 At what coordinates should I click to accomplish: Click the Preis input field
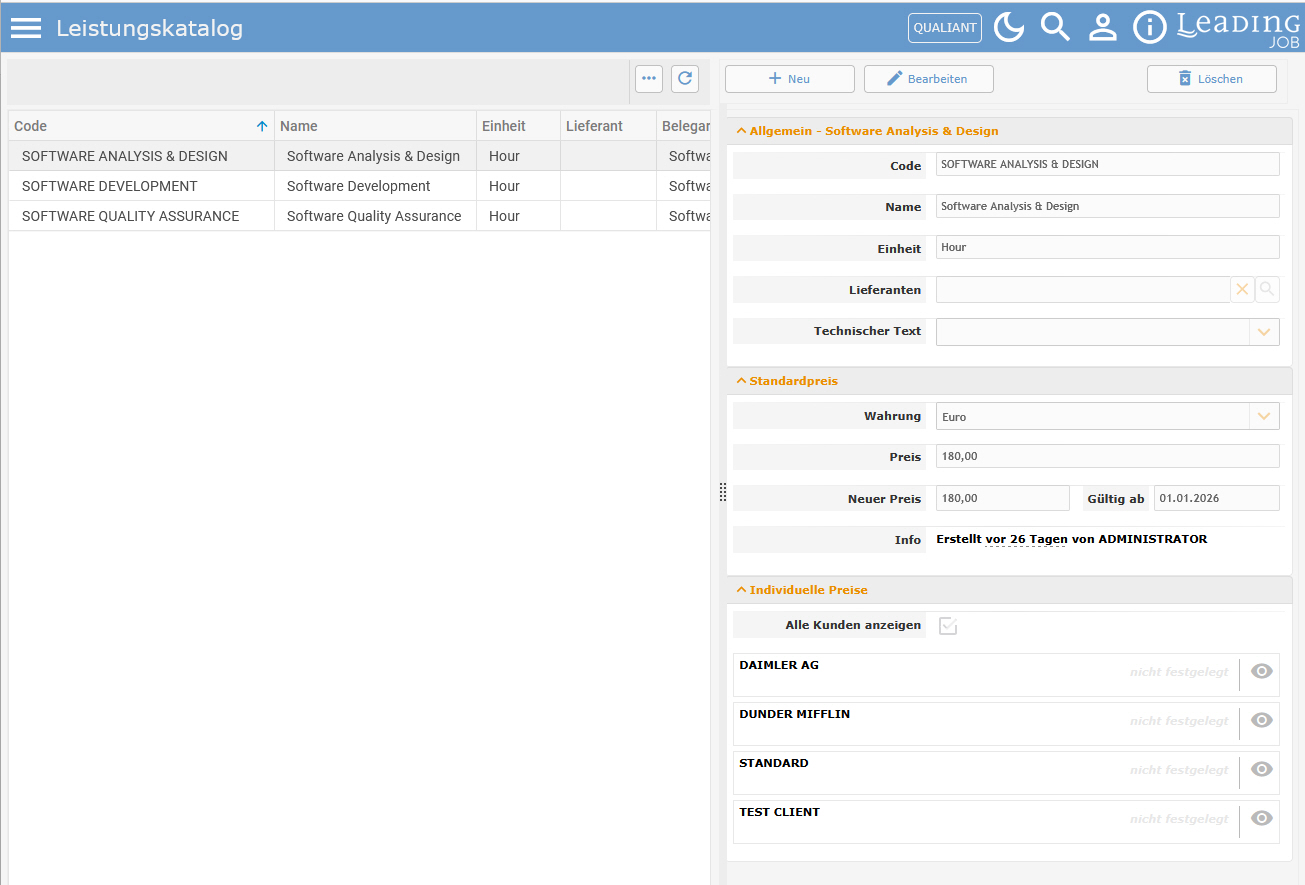click(x=1108, y=456)
